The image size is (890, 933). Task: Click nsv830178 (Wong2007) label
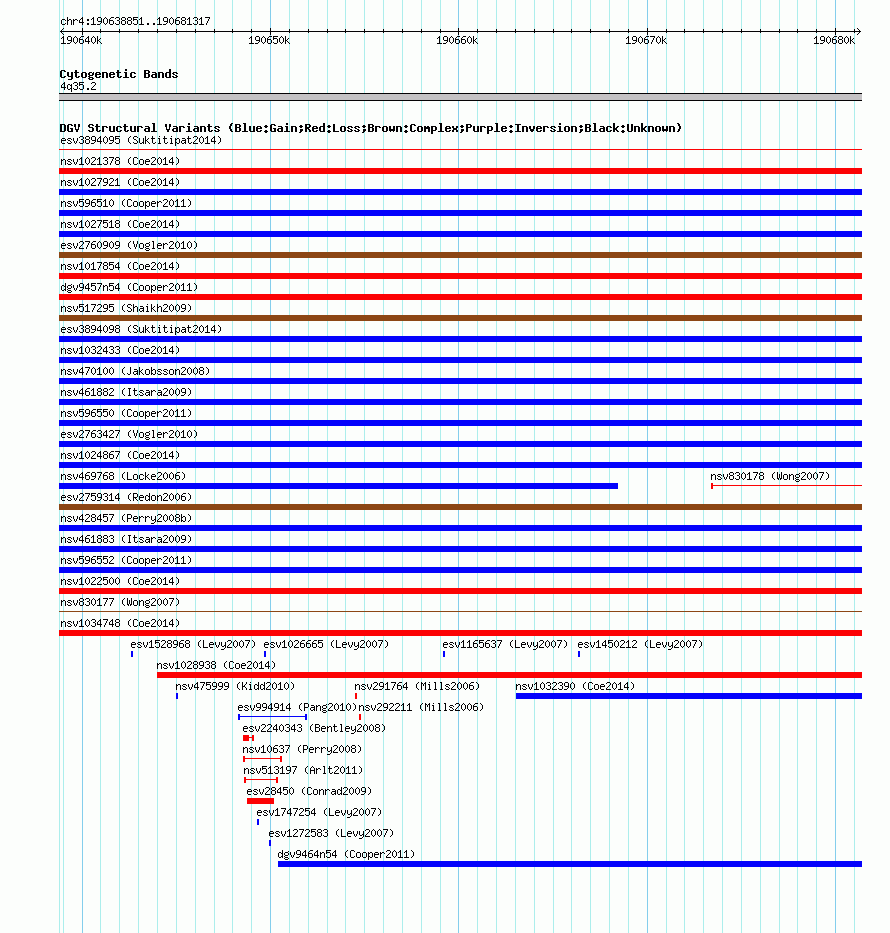(770, 477)
